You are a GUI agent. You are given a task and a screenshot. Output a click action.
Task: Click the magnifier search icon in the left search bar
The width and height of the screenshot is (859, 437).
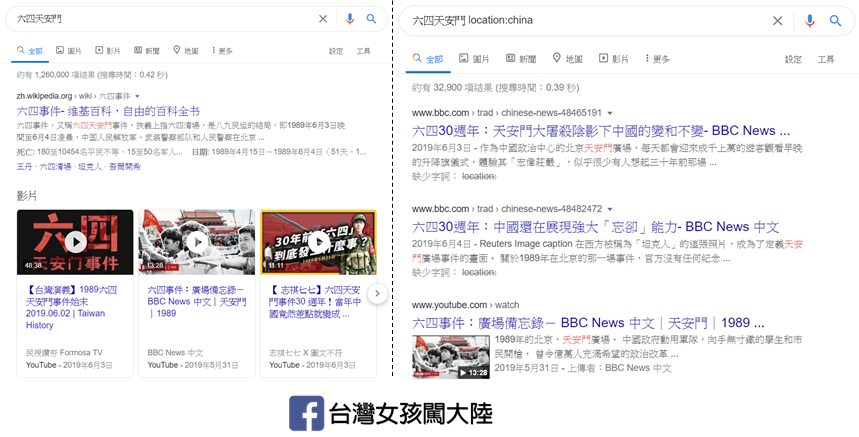[x=372, y=18]
